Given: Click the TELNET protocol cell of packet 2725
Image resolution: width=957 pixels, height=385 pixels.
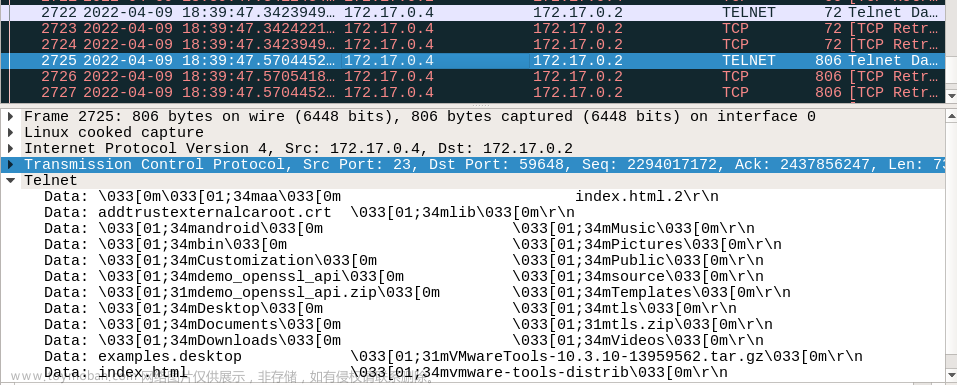Looking at the screenshot, I should [x=748, y=60].
